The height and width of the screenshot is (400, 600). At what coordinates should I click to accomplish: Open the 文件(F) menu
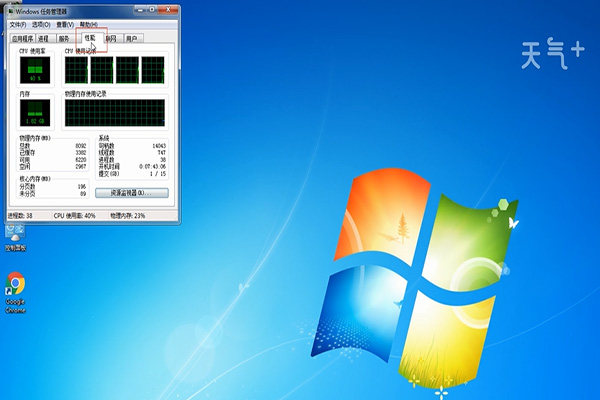(x=18, y=25)
